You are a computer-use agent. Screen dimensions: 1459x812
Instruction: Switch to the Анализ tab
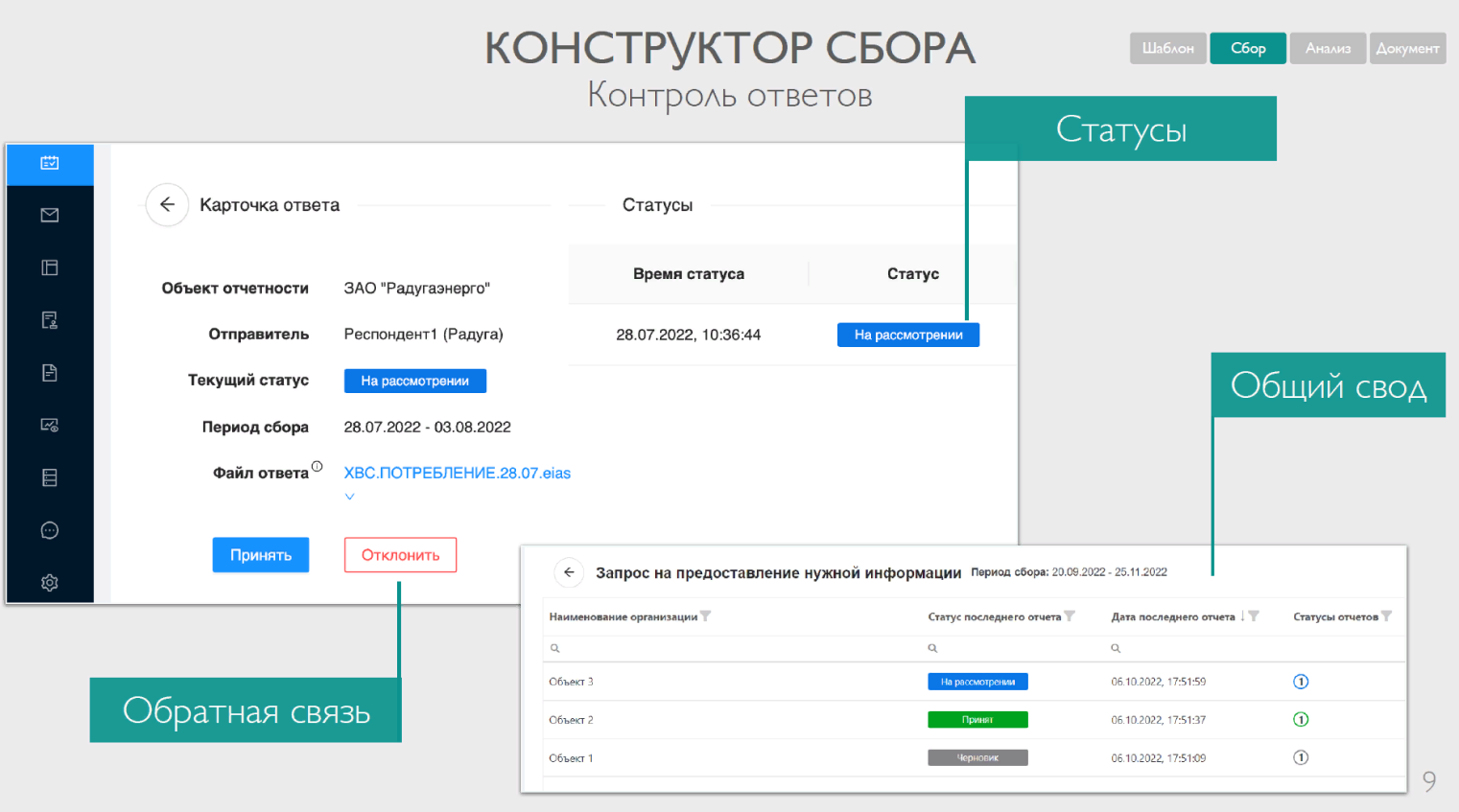1328,48
